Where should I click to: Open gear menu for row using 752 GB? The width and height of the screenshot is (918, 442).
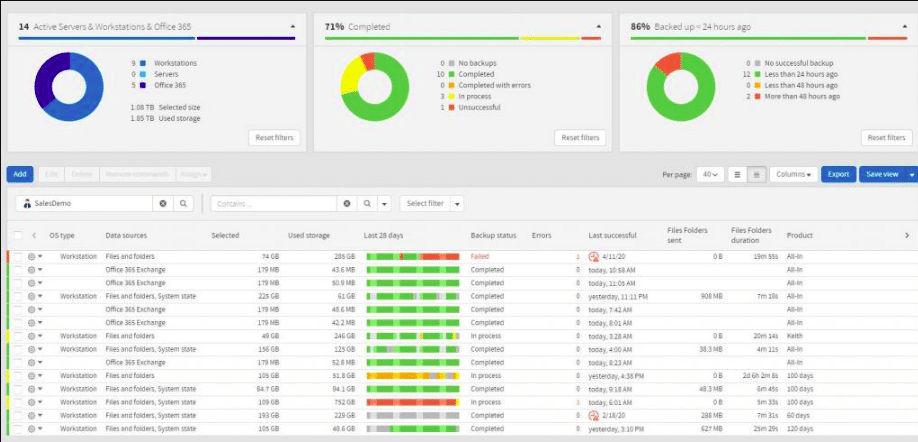tap(35, 402)
